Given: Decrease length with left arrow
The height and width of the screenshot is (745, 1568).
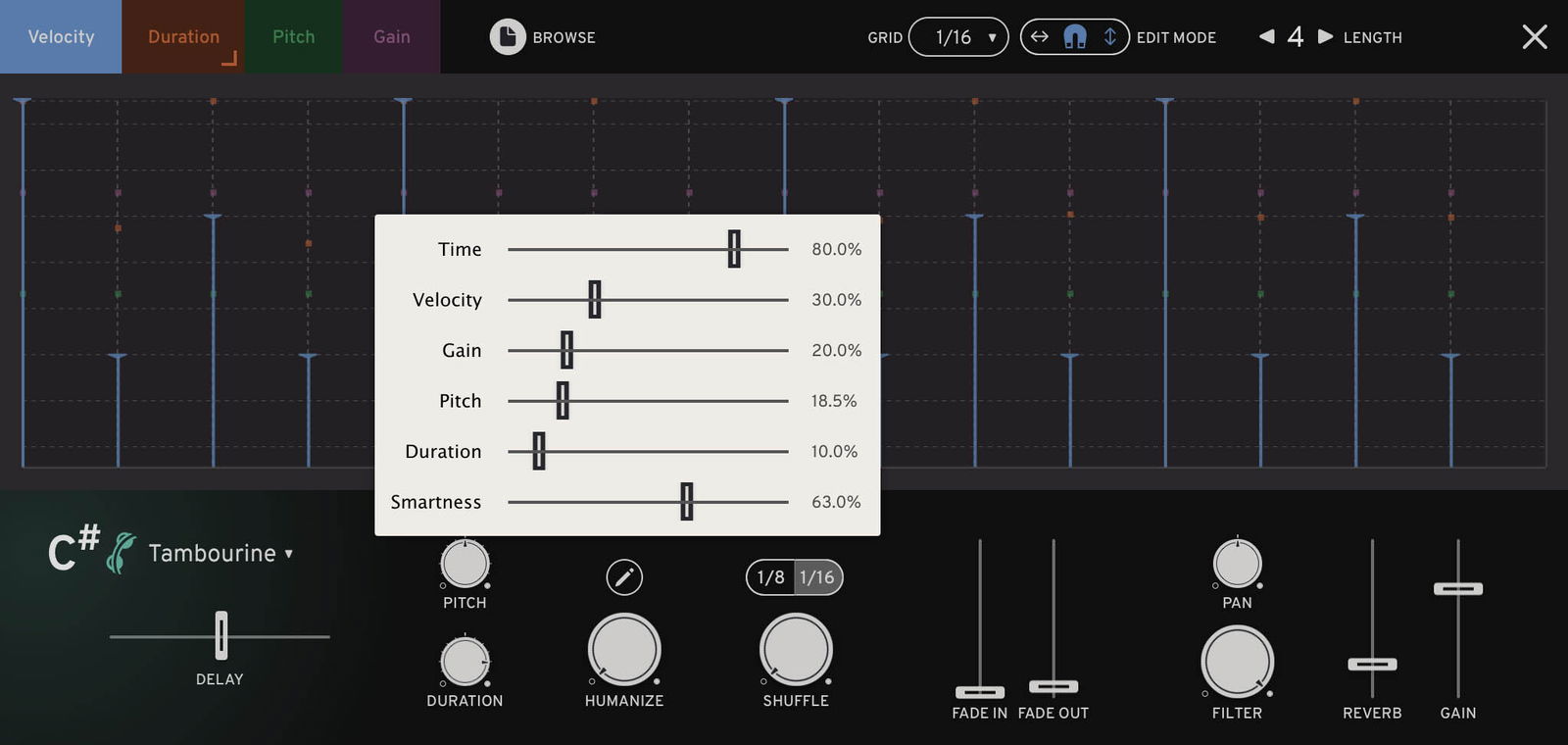Looking at the screenshot, I should point(1266,36).
